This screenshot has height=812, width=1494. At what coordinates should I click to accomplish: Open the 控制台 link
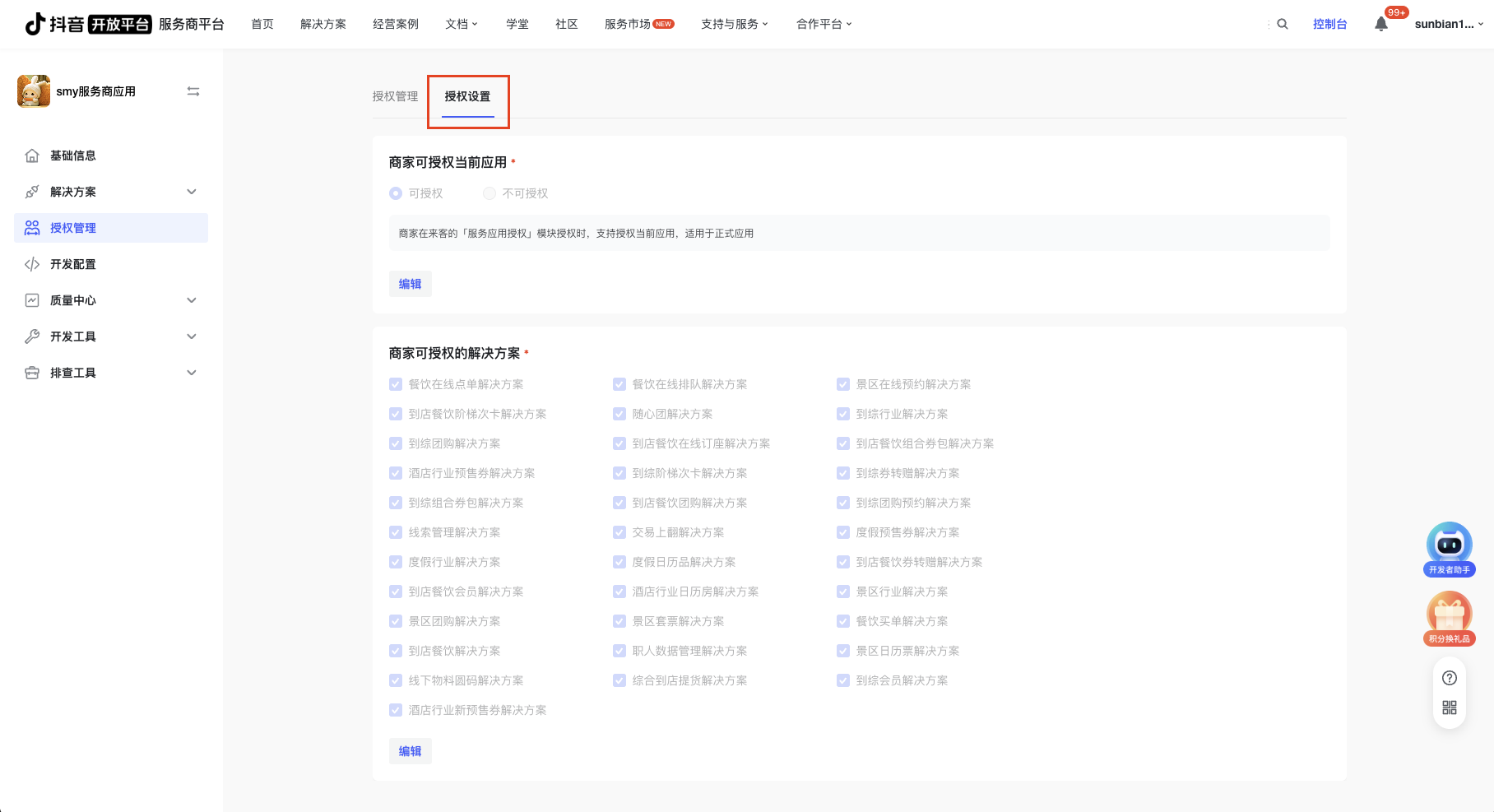[1329, 24]
